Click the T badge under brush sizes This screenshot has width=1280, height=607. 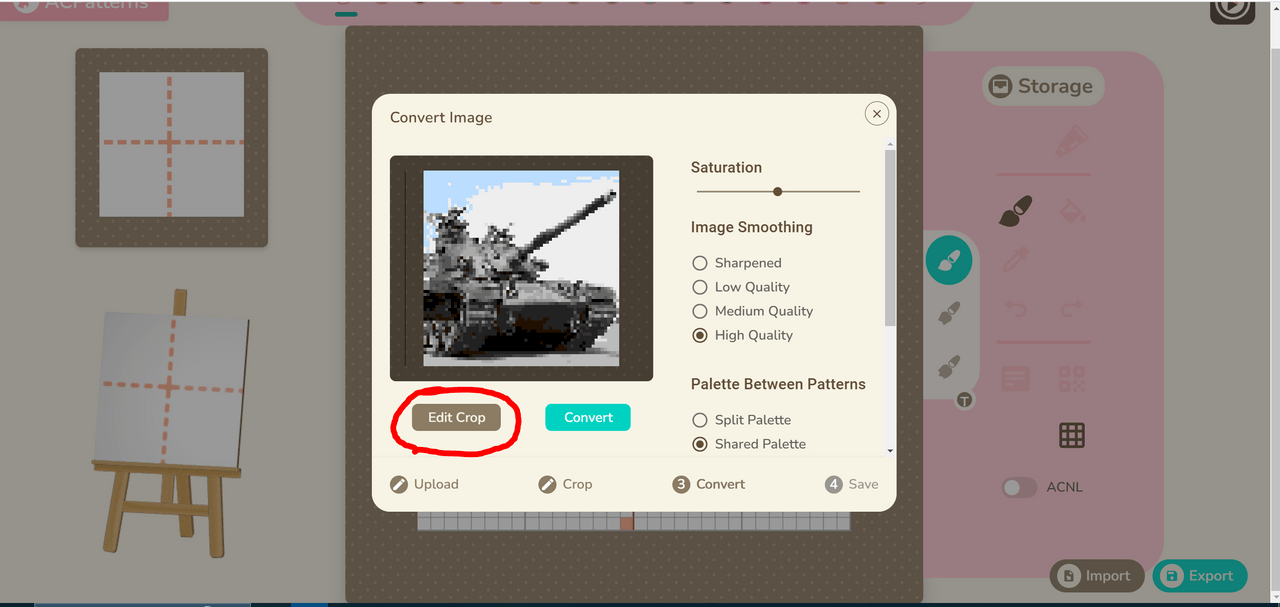[964, 400]
